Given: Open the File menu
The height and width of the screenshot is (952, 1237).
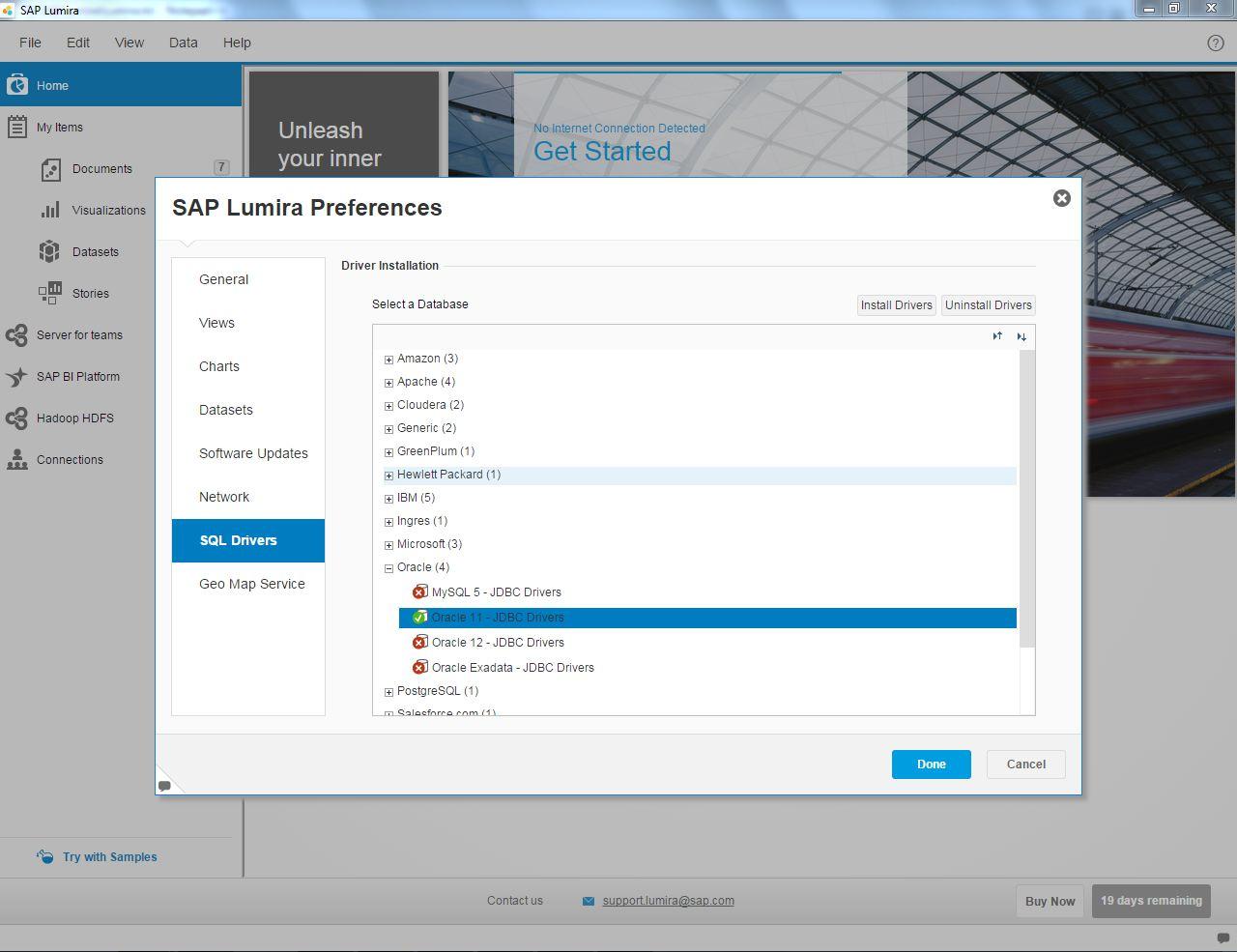Looking at the screenshot, I should [30, 43].
